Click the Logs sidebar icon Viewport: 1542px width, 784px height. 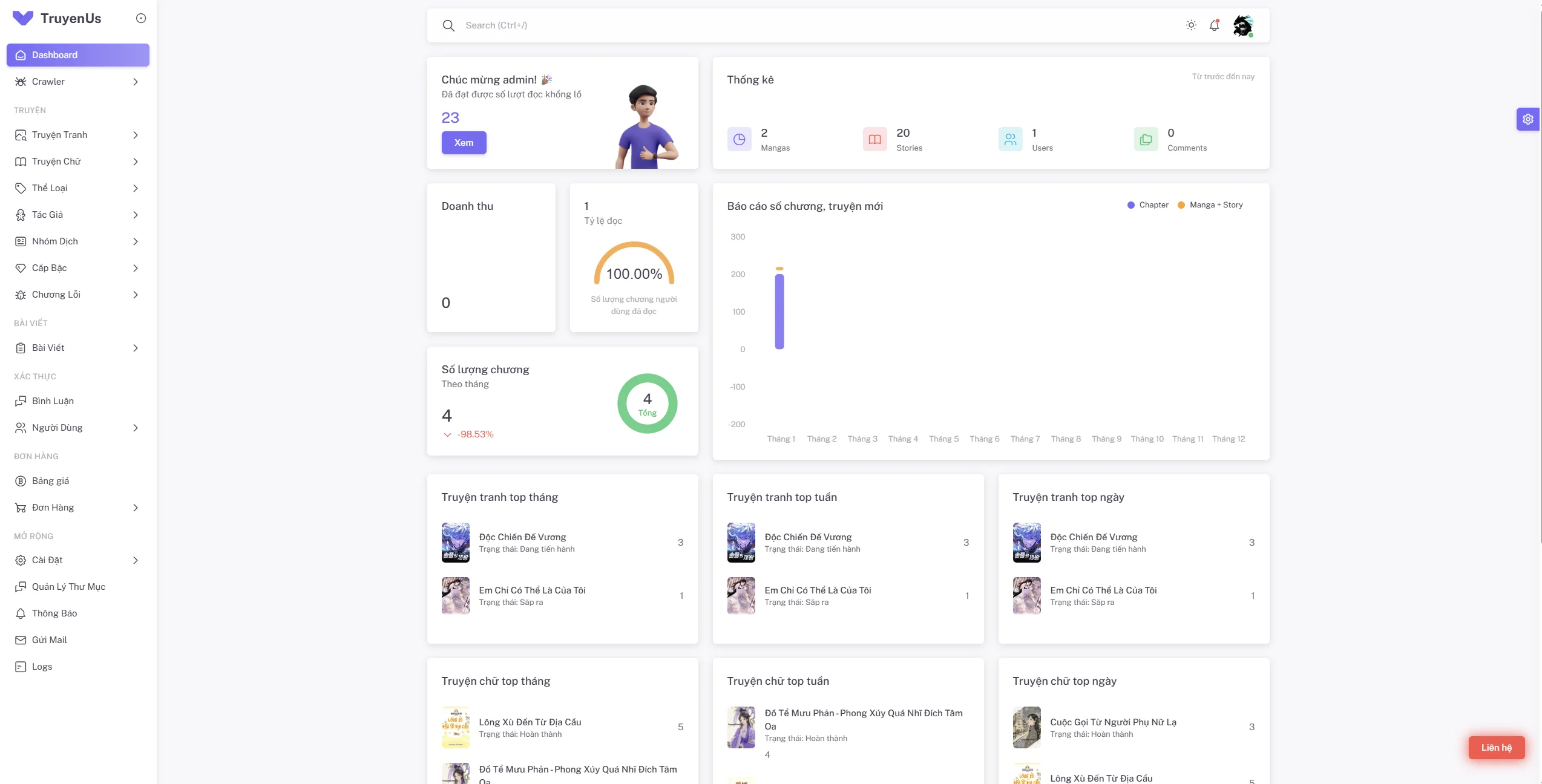click(21, 666)
